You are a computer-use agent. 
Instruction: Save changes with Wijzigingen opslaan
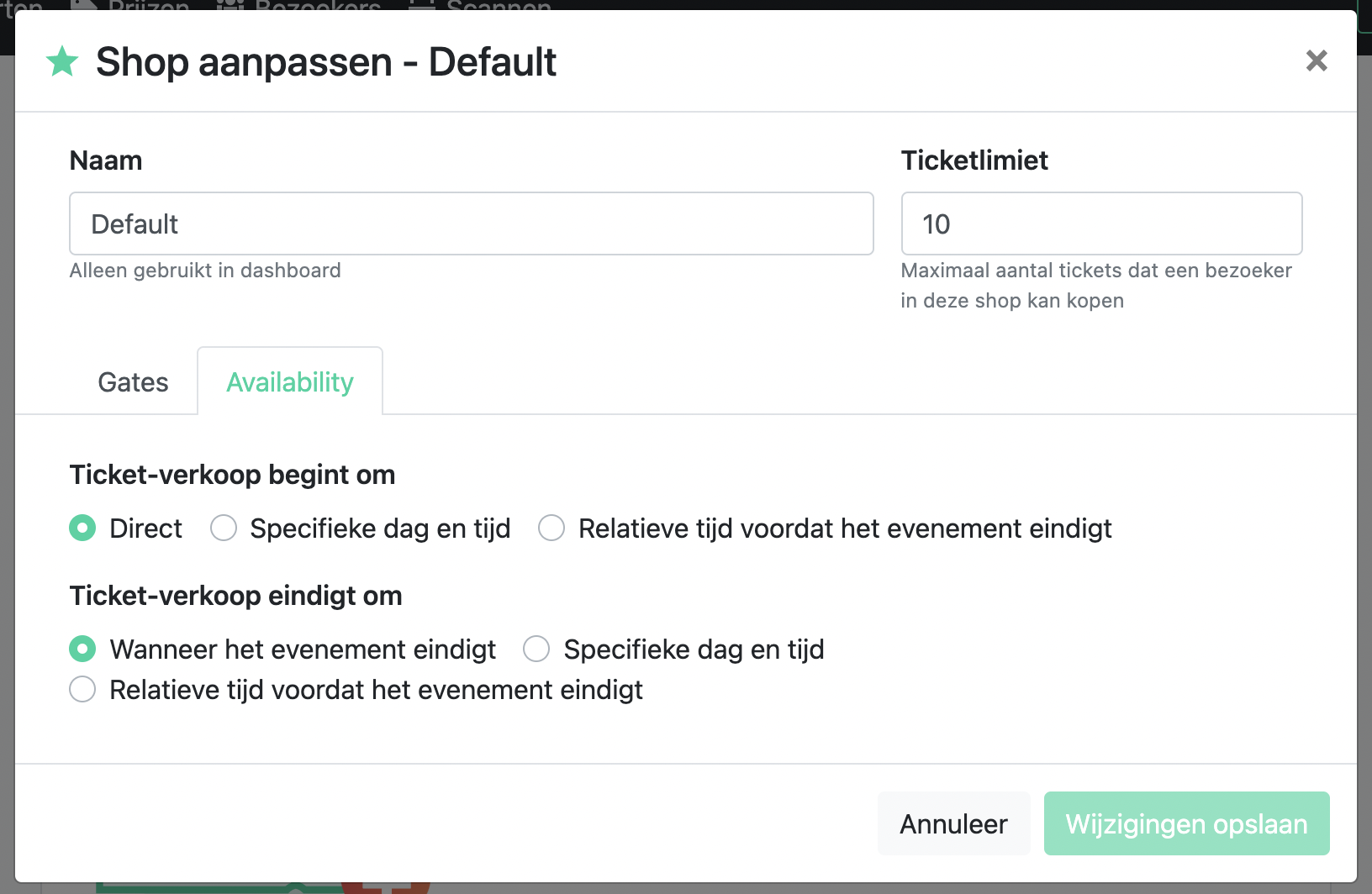[x=1186, y=823]
